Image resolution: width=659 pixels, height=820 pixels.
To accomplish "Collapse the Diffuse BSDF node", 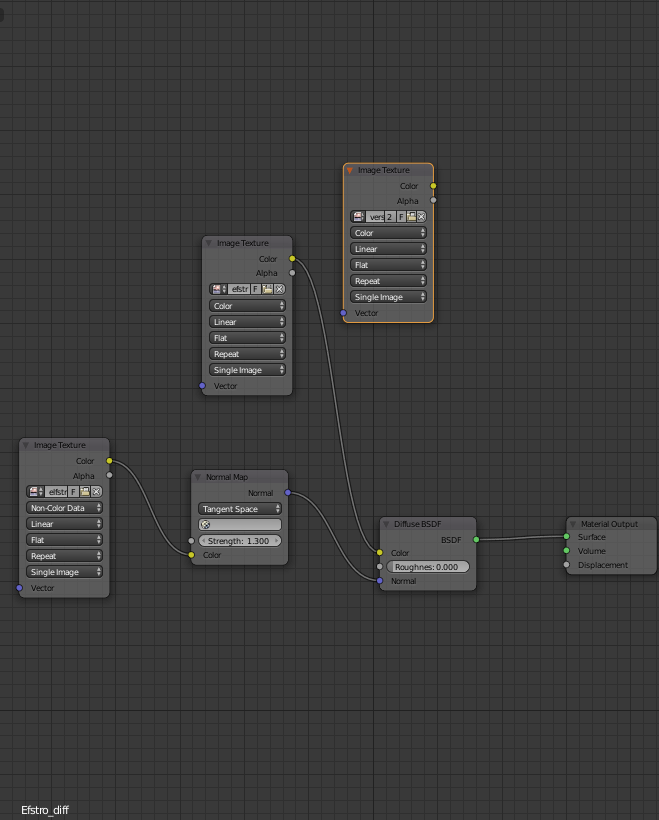I will (x=385, y=524).
